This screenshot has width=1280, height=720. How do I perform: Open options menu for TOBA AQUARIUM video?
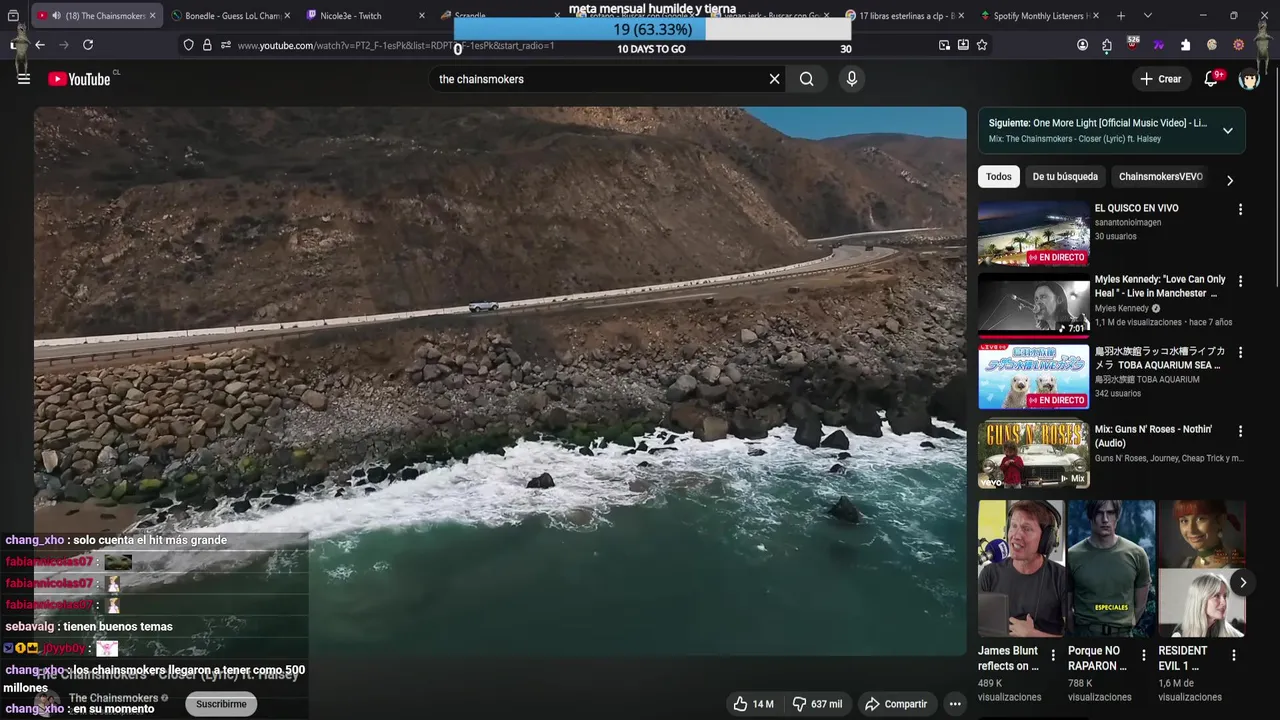[1240, 353]
